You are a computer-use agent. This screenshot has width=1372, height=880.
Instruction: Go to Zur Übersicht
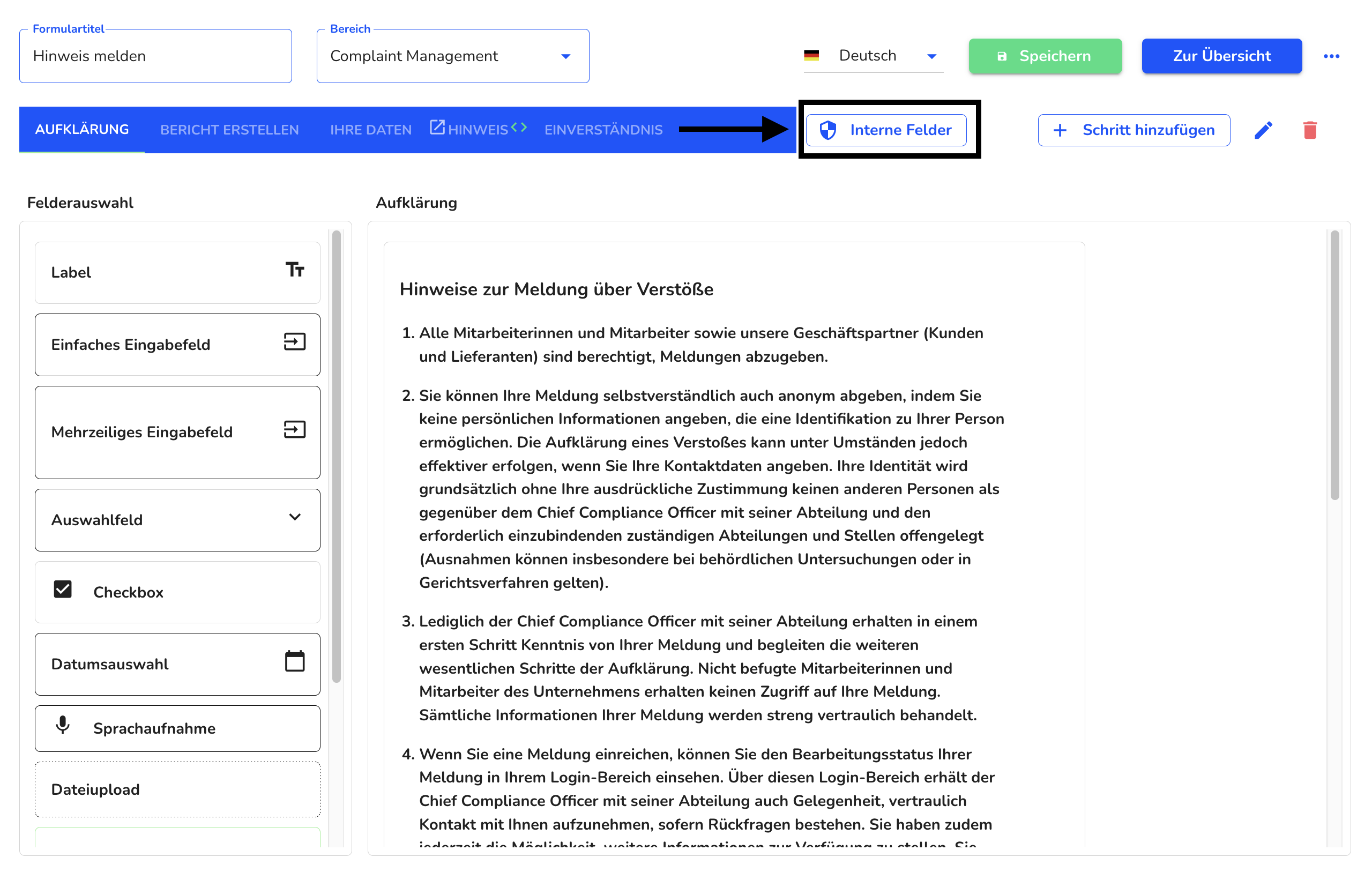click(1221, 56)
